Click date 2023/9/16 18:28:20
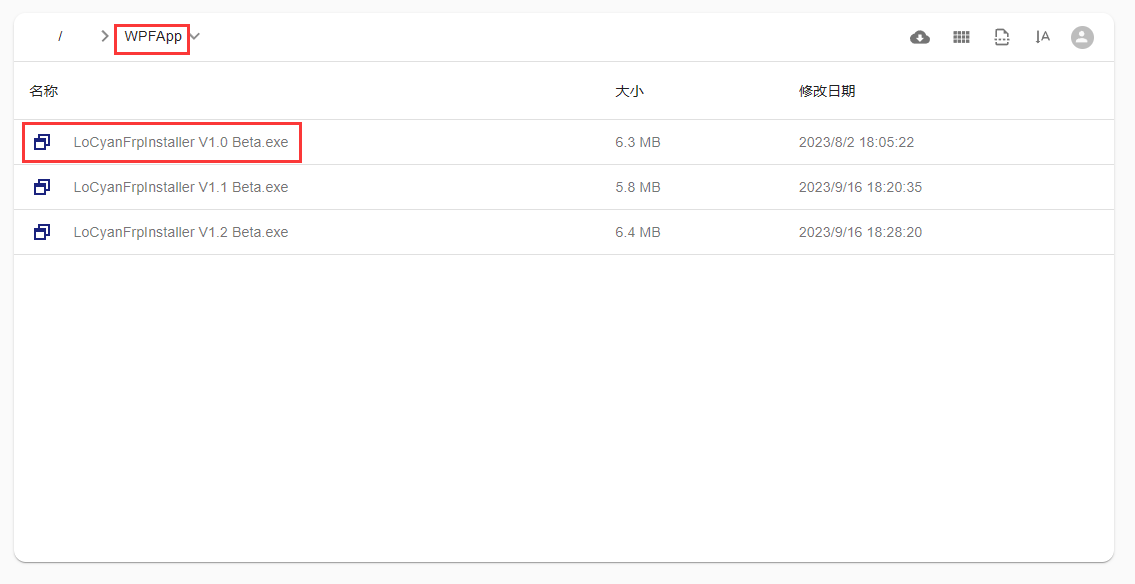The width and height of the screenshot is (1135, 584). click(x=860, y=232)
